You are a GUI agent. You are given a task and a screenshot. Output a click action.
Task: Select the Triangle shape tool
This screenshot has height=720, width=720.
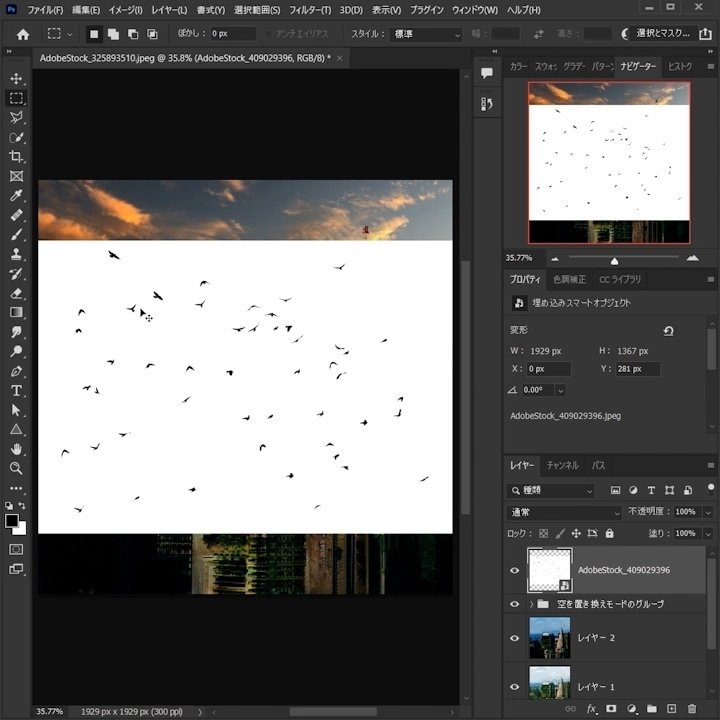(17, 430)
